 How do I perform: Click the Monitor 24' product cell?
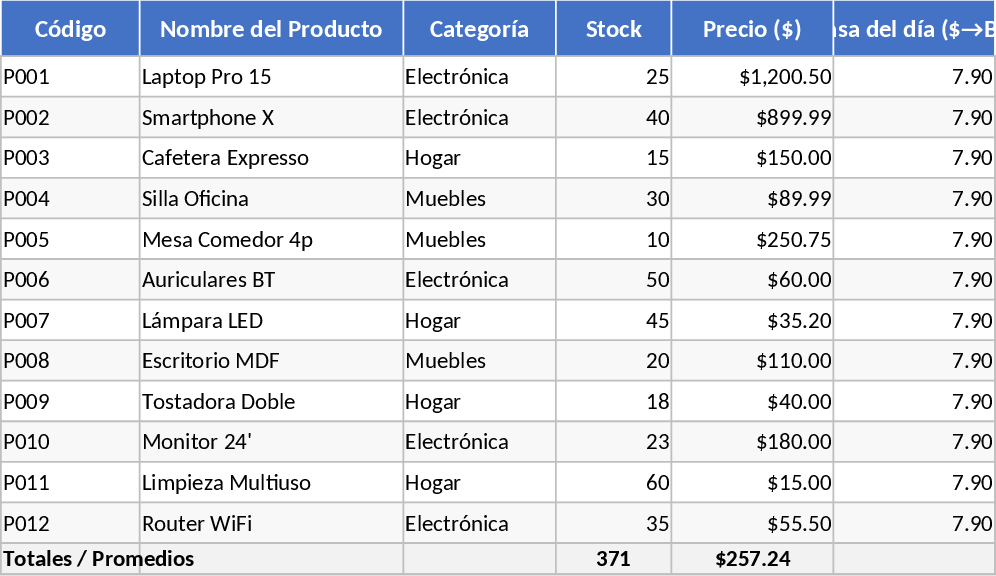tap(271, 442)
